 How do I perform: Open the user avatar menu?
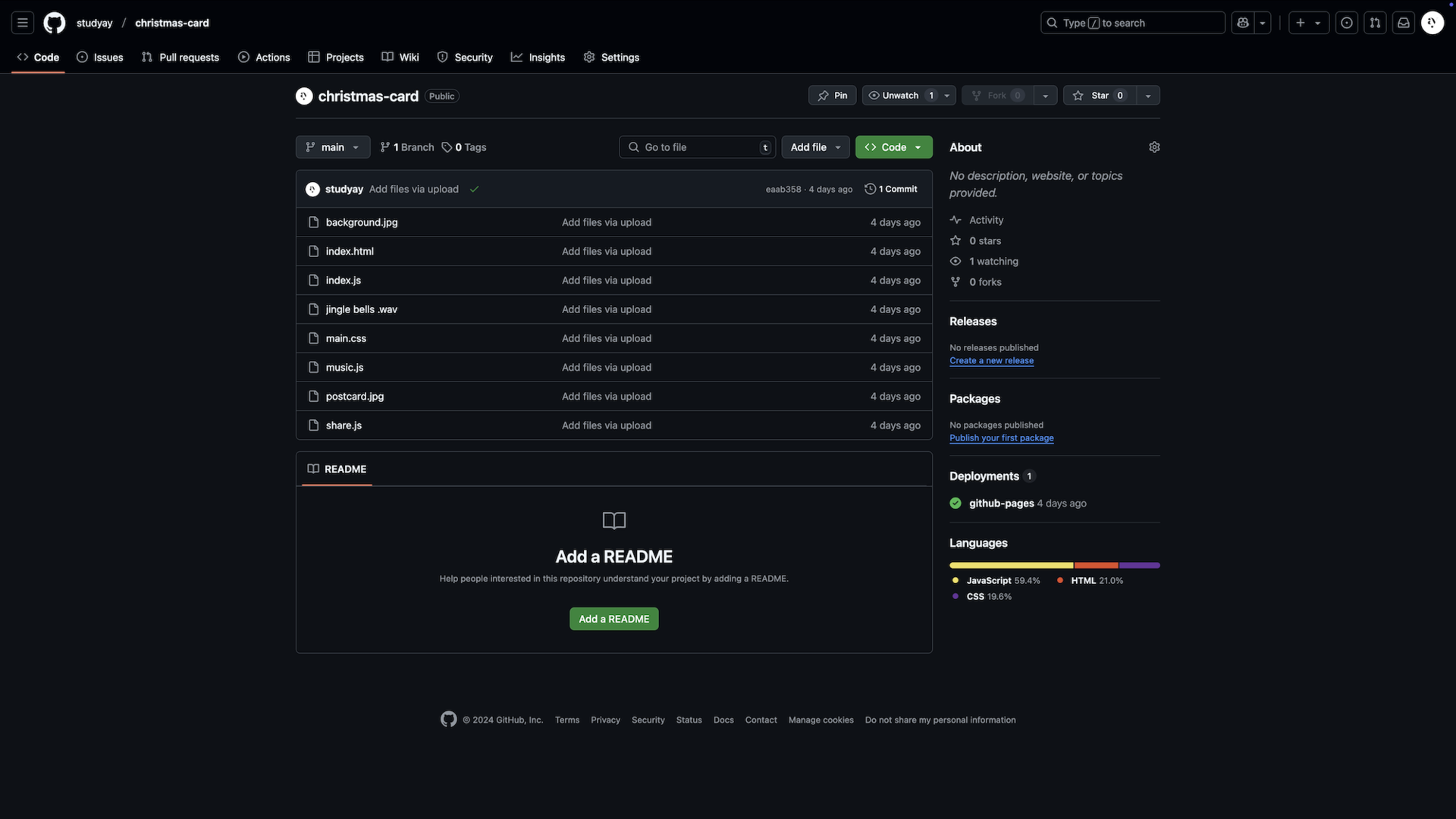[1432, 23]
